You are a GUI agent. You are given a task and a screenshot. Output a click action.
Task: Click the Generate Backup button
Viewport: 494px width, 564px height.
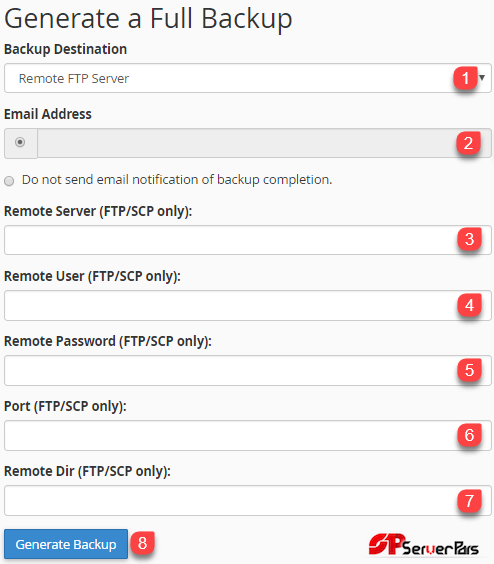pyautogui.click(x=66, y=544)
